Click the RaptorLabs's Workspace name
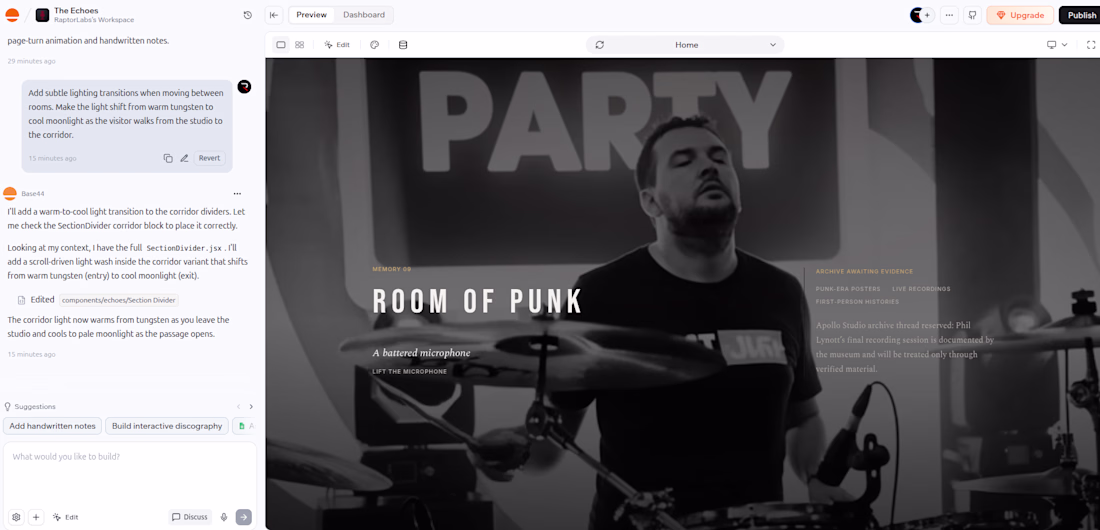The width and height of the screenshot is (1100, 530). click(94, 20)
